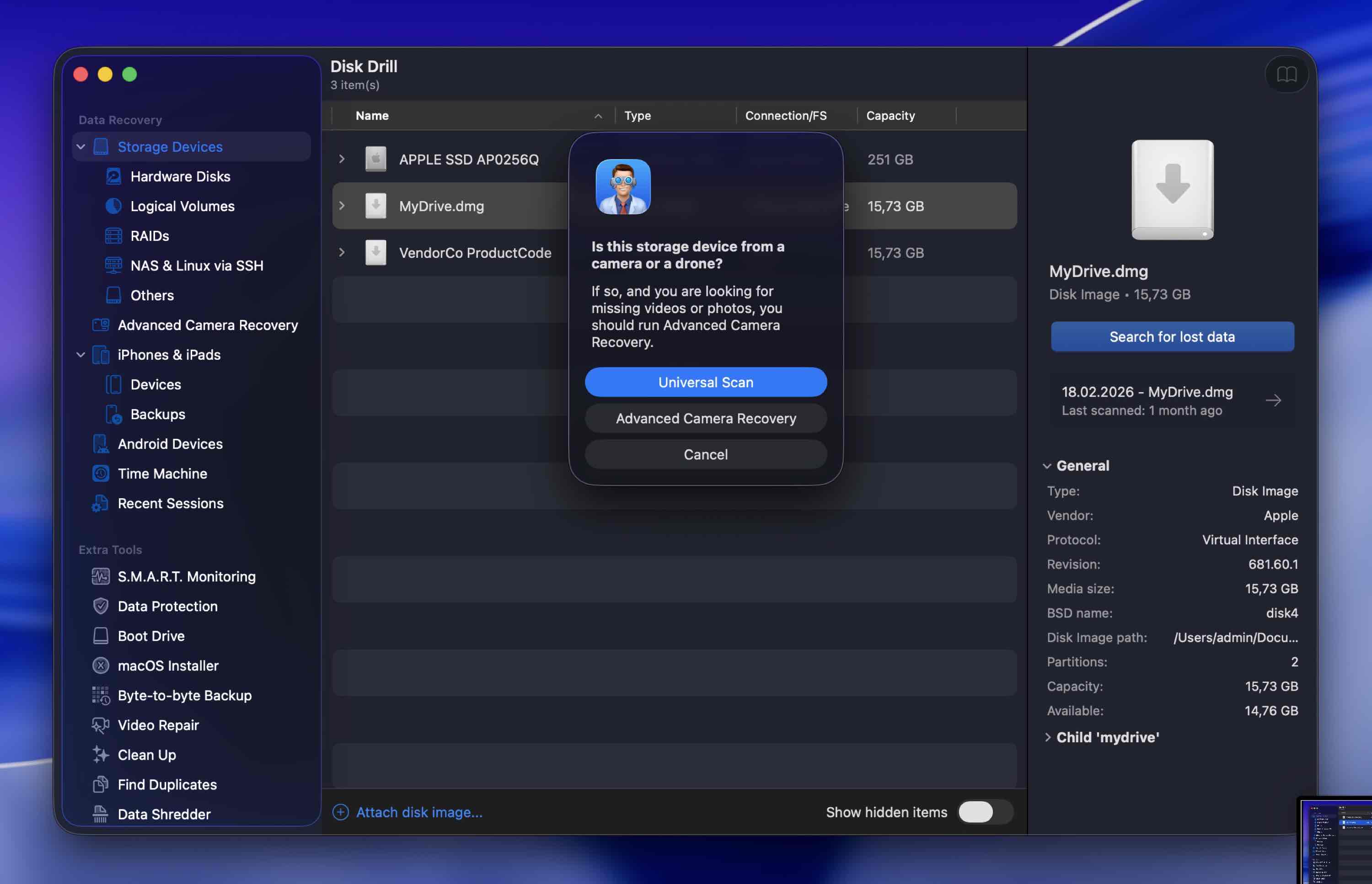
Task: Click the Logical Volumes icon
Action: tap(114, 206)
